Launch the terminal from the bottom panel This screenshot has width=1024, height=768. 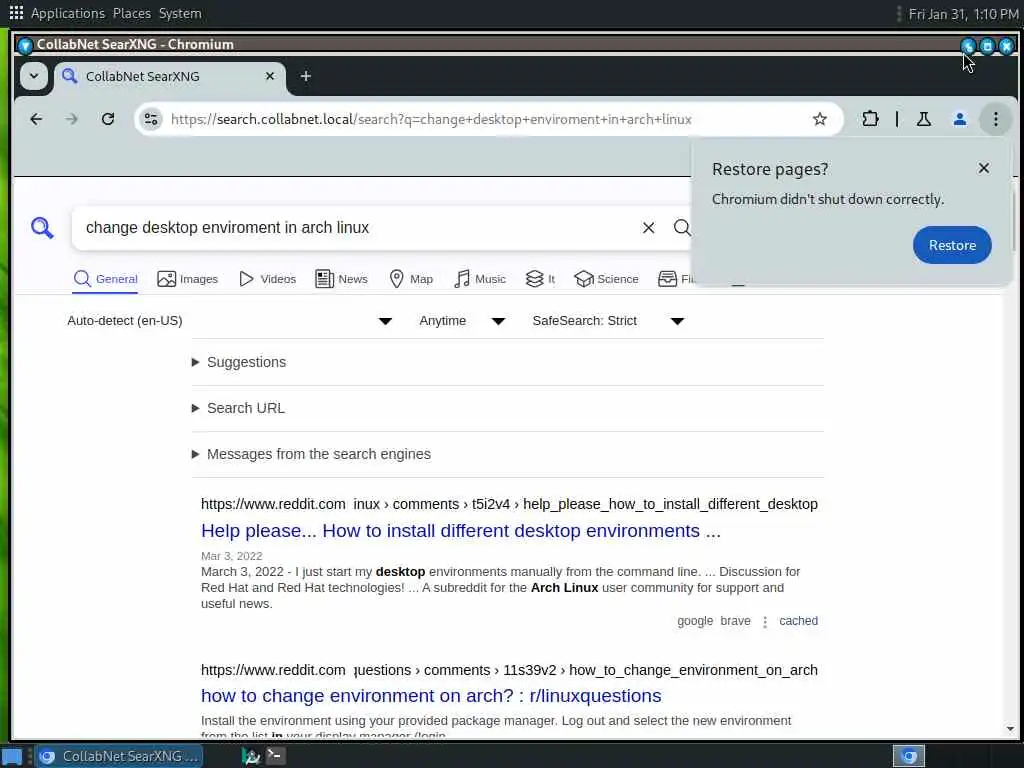[275, 756]
